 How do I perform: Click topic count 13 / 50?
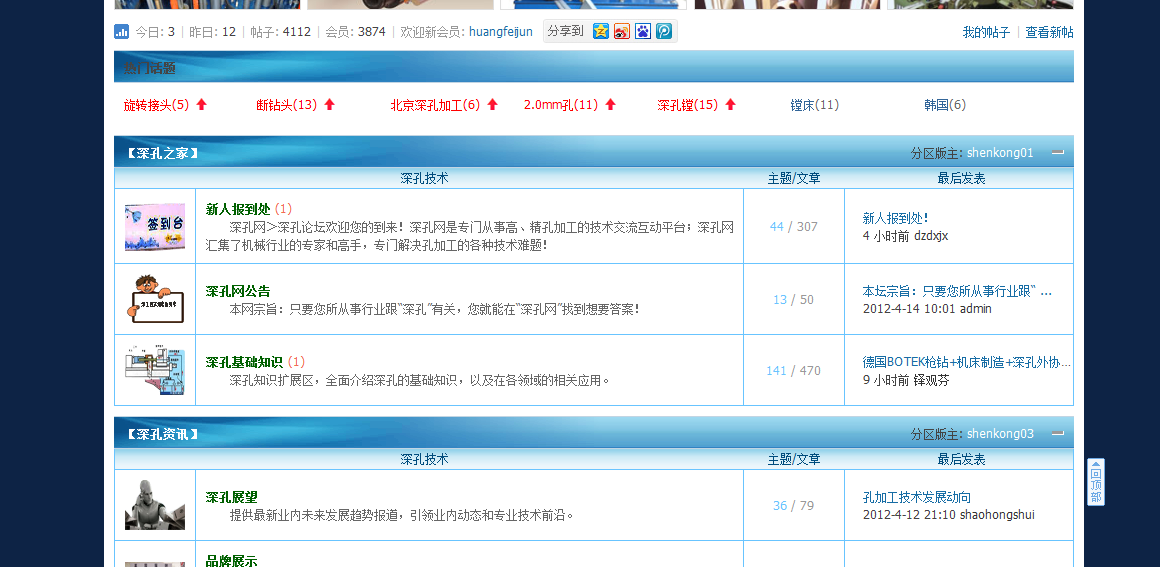pos(793,300)
